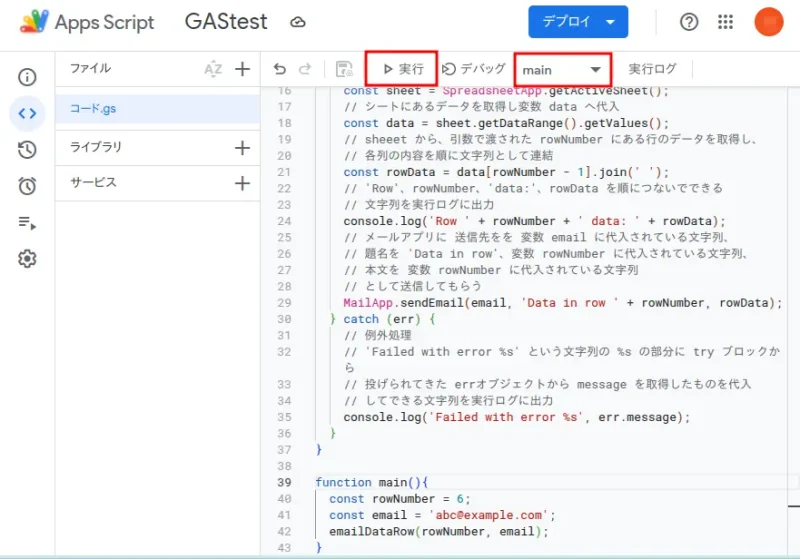Click console.log 'Failed with error %s' line

516,417
